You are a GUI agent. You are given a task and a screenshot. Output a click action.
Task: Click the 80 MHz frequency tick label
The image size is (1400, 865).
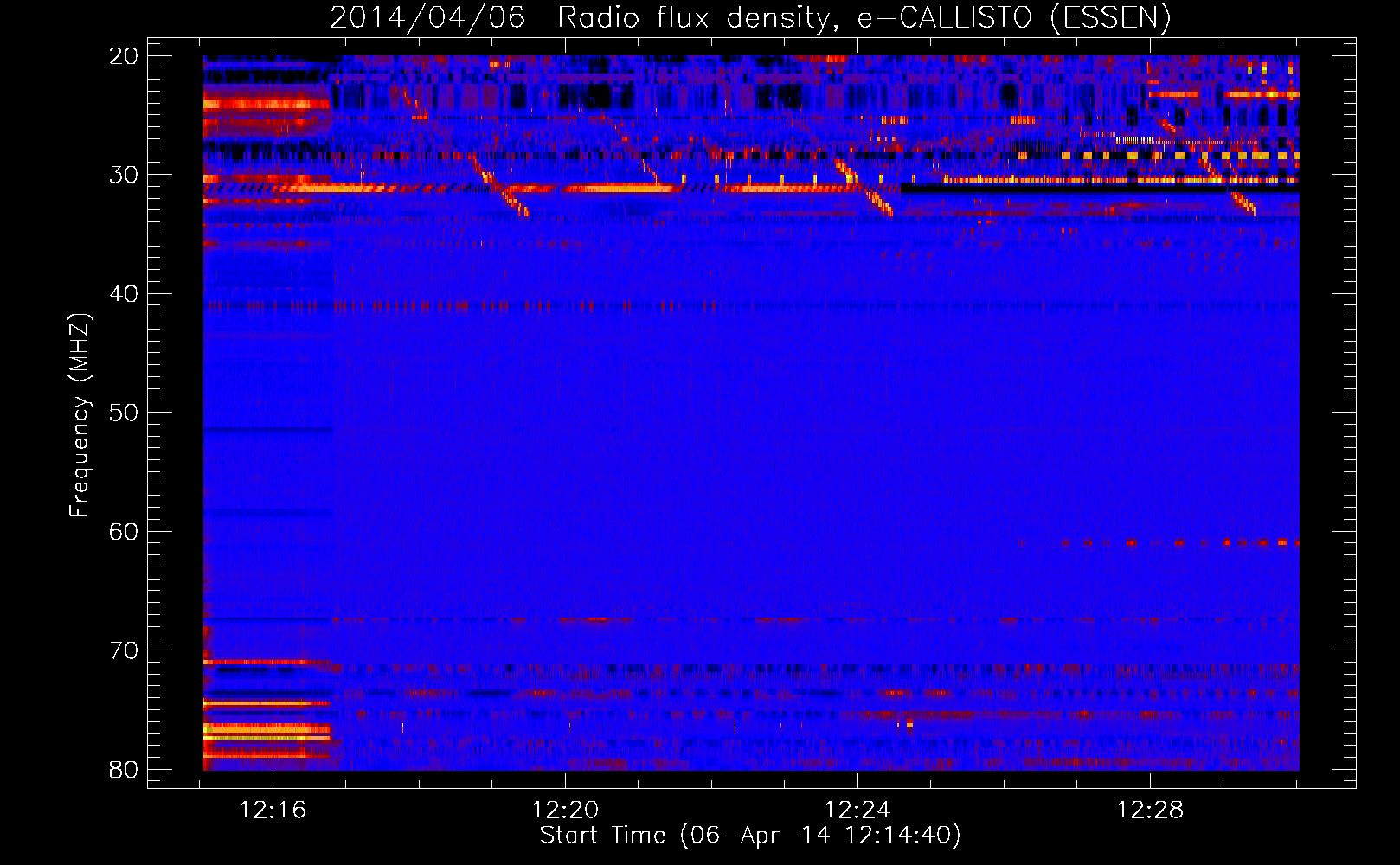pos(124,770)
